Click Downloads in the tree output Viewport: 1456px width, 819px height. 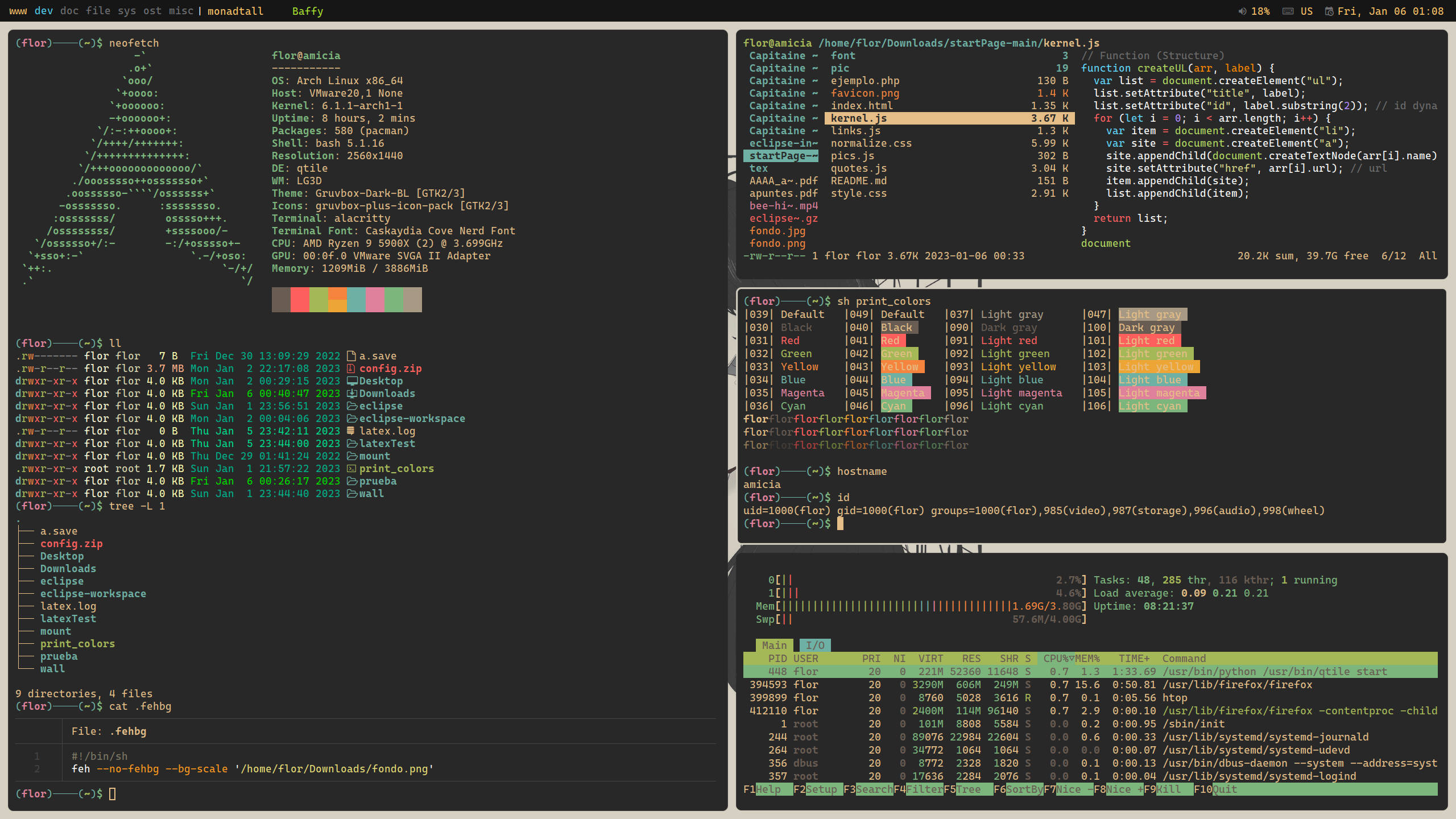pos(68,569)
